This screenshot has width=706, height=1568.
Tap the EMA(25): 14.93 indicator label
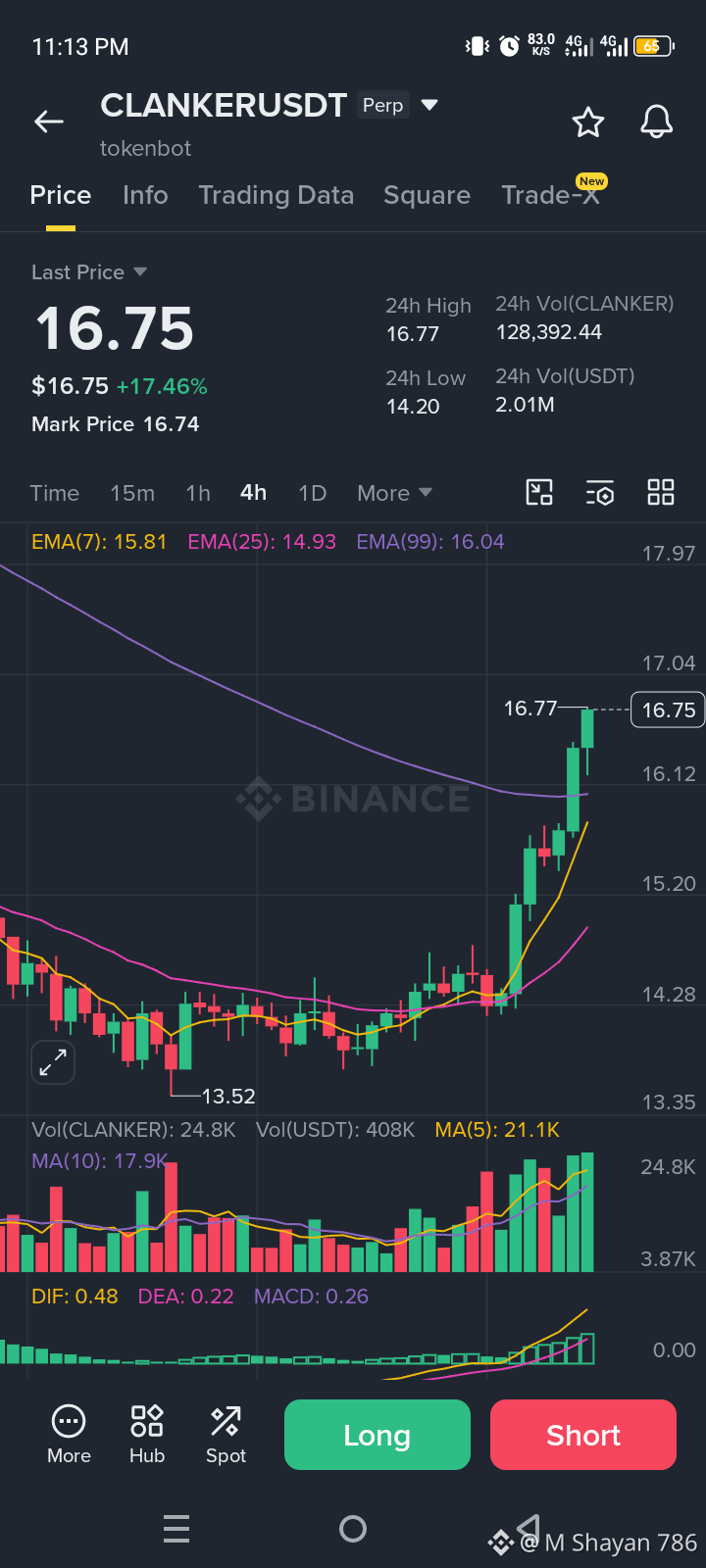262,542
